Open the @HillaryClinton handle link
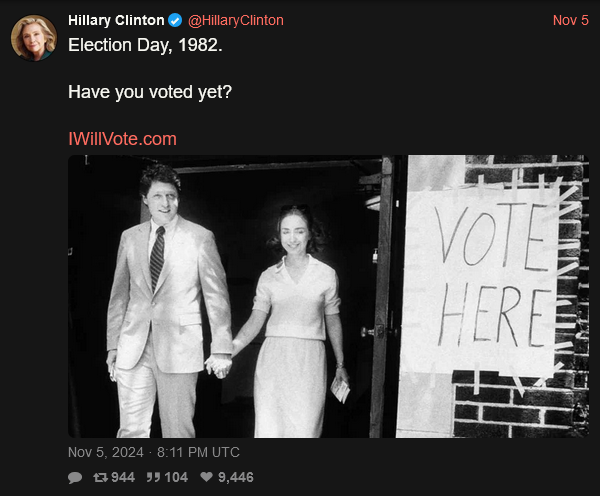This screenshot has width=600, height=496. (236, 20)
